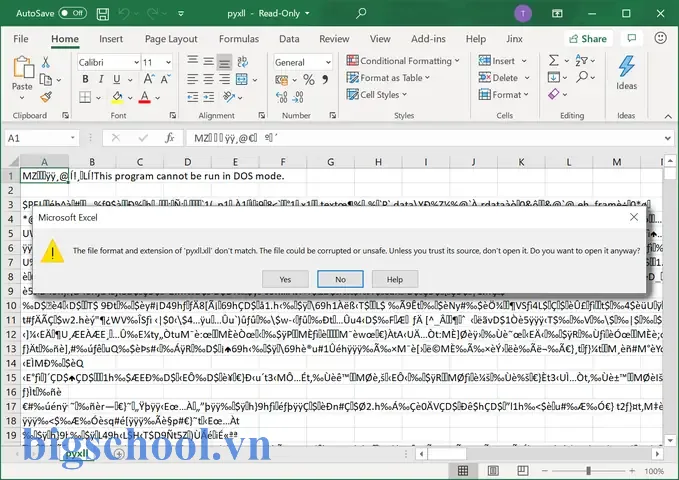Click the Name Box showing A1
This screenshot has height=480, width=679.
coord(42,138)
